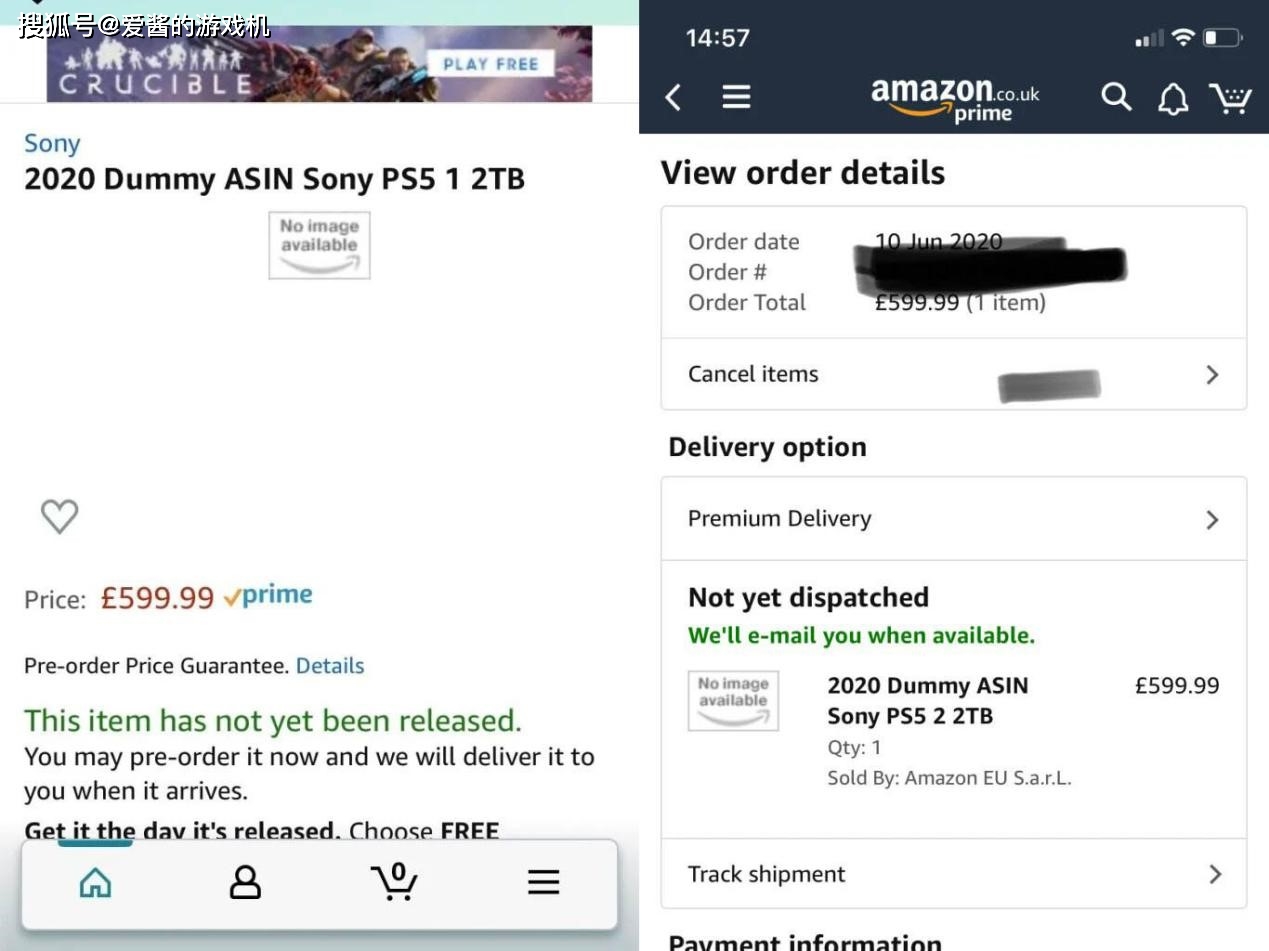Image resolution: width=1269 pixels, height=951 pixels.
Task: Expand the Cancel items row
Action: pyautogui.click(x=953, y=374)
